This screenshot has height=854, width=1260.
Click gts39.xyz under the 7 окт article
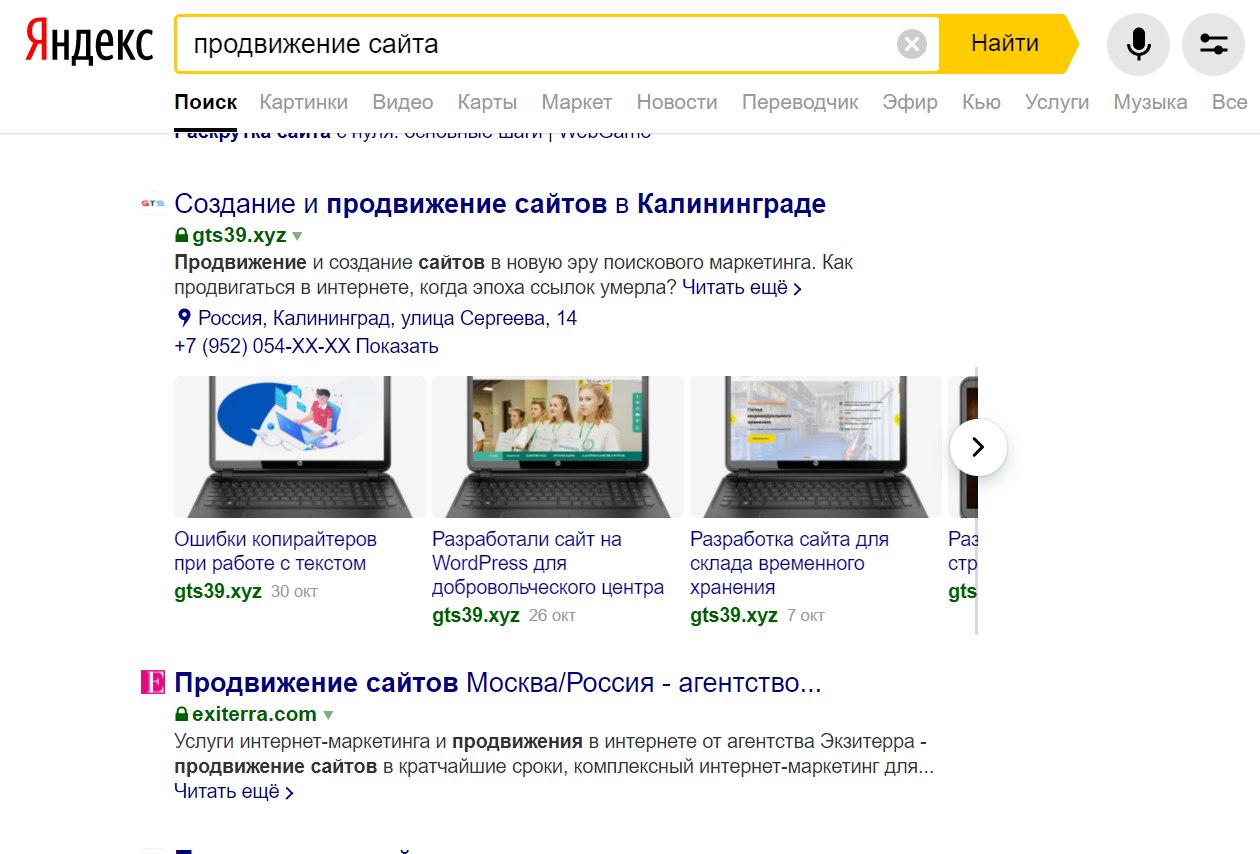tap(734, 615)
